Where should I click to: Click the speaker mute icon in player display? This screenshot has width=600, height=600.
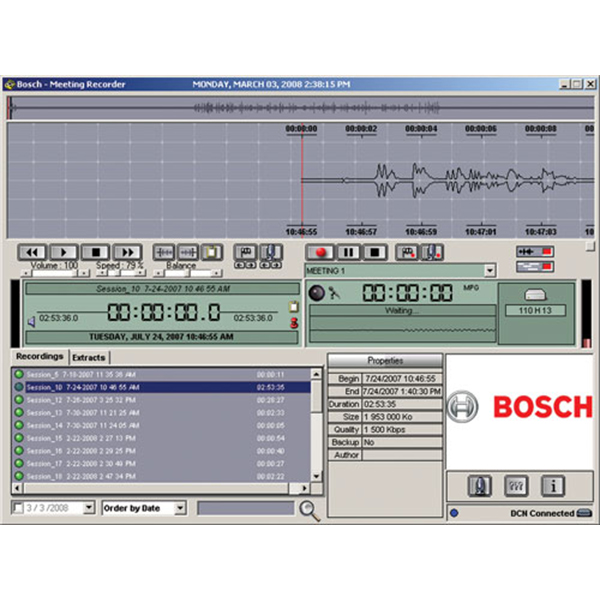[31, 322]
